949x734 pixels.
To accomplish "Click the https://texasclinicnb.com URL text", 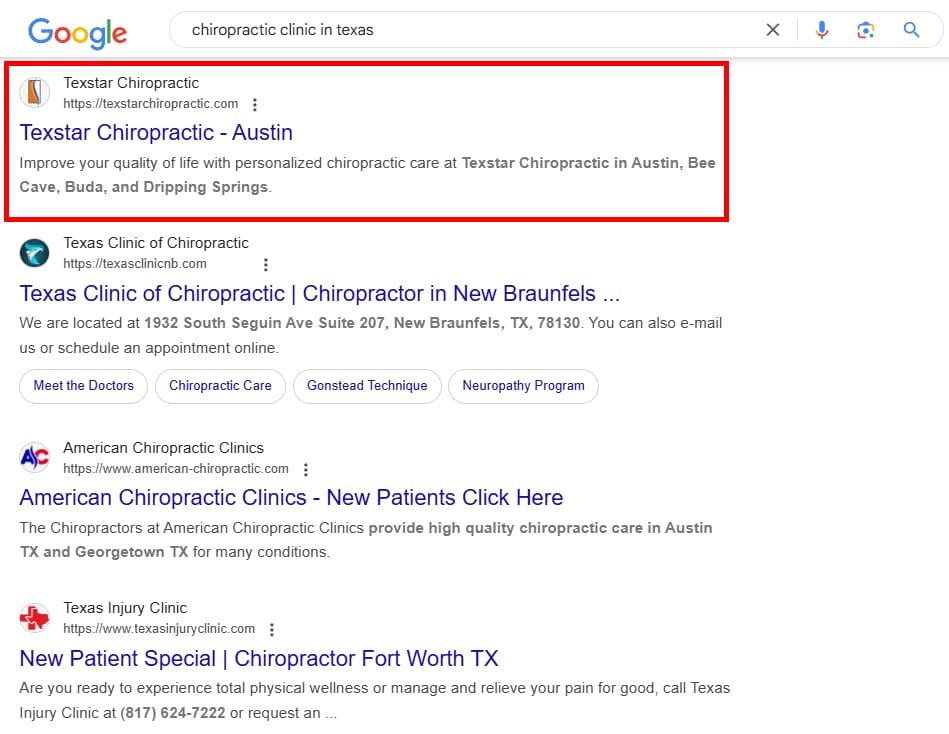I will click(x=135, y=264).
